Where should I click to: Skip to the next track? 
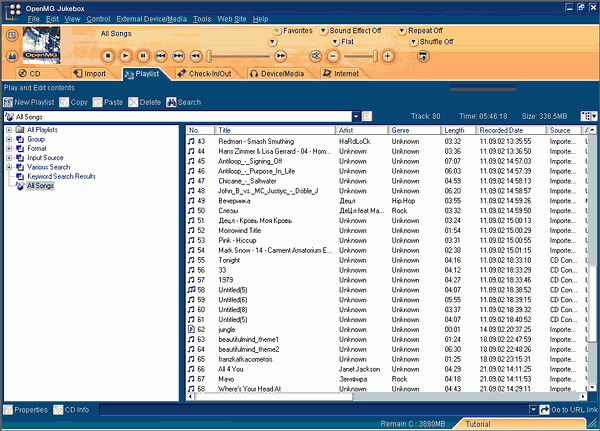tap(178, 56)
